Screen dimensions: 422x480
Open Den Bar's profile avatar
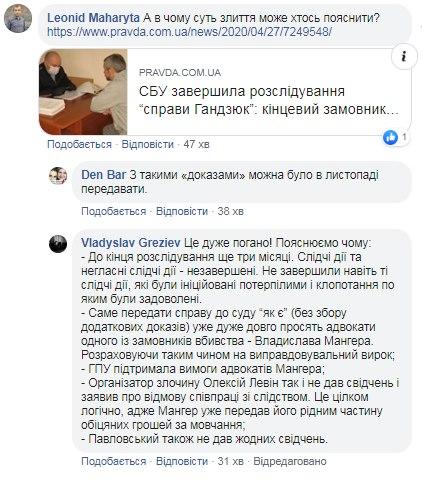[58, 176]
